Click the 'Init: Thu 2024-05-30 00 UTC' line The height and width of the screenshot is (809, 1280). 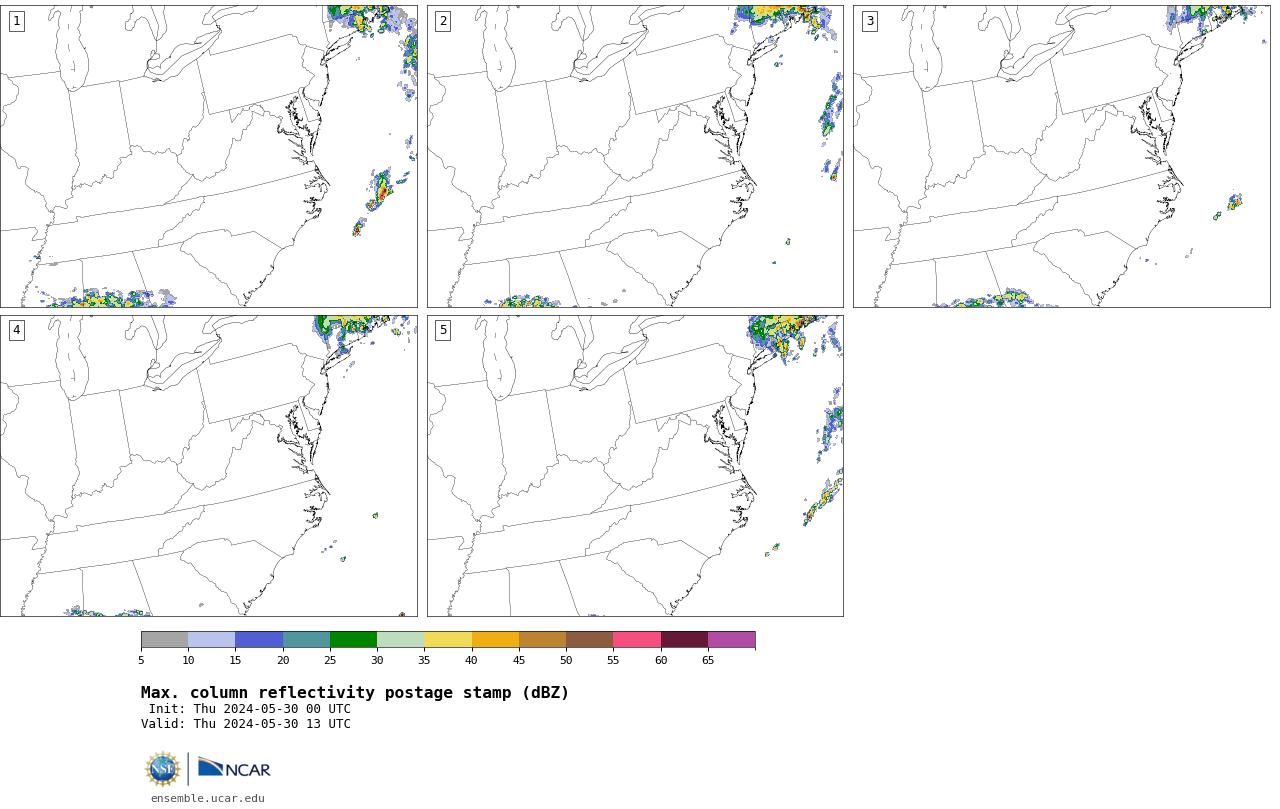250,709
